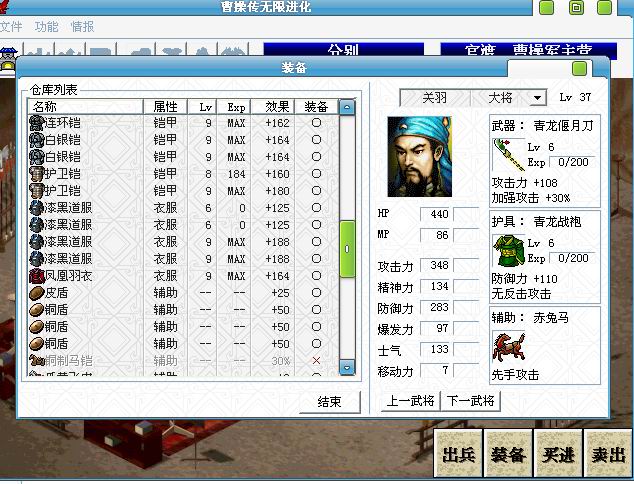This screenshot has width=634, height=484.
Task: Open the 功能 menu
Action: [46, 27]
